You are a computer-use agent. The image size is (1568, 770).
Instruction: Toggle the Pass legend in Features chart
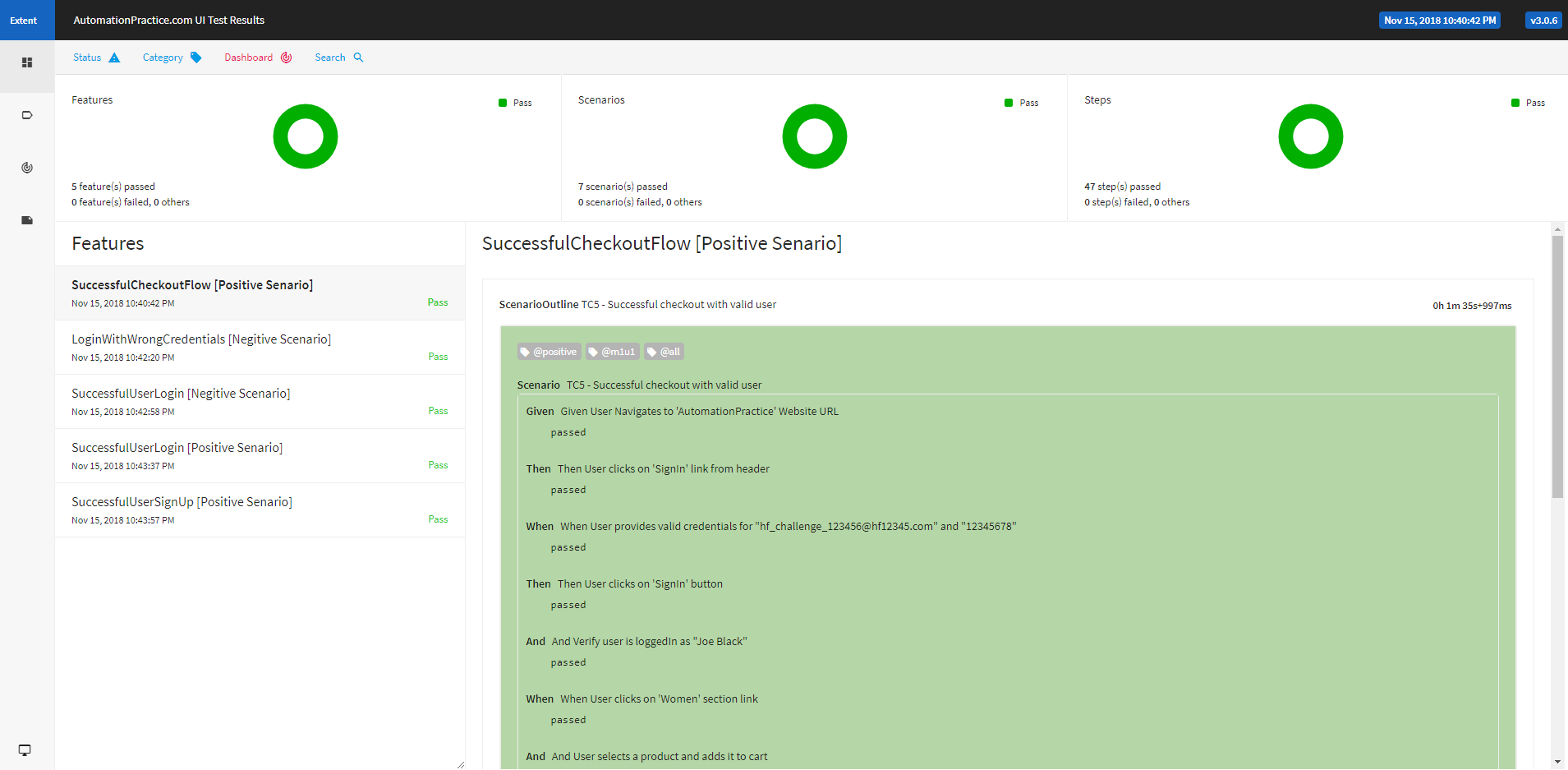tap(515, 103)
